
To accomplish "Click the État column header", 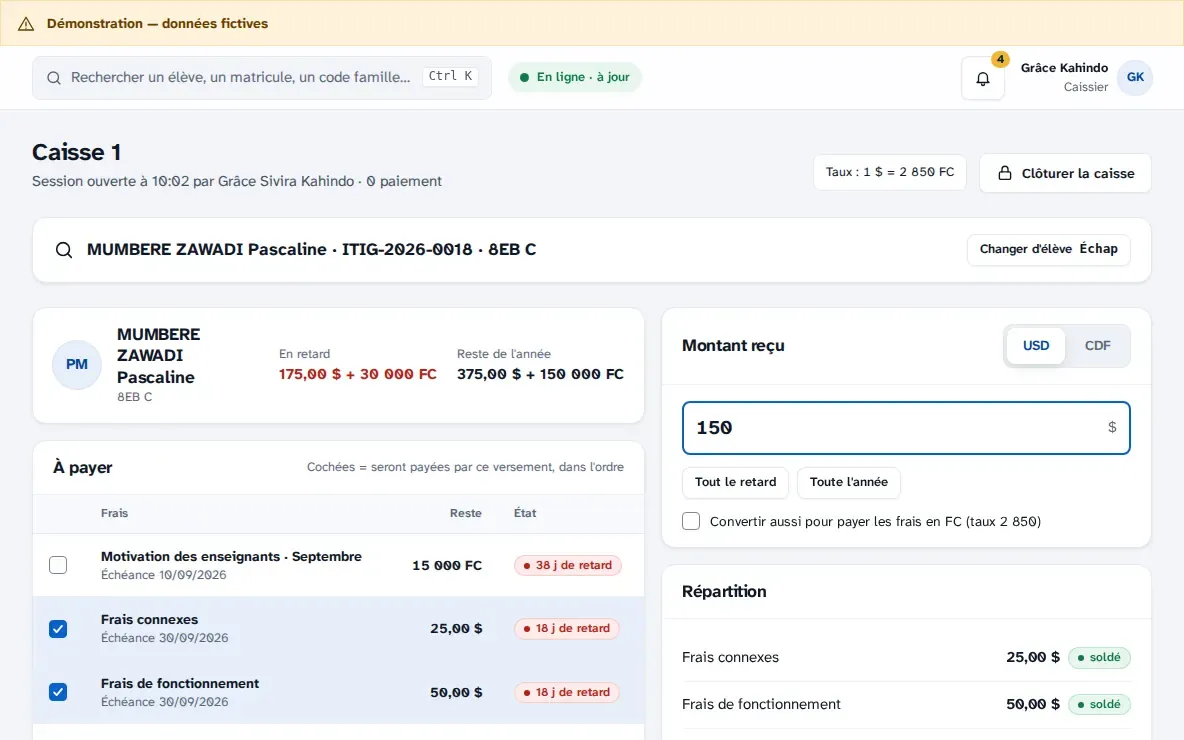I will (x=525, y=513).
